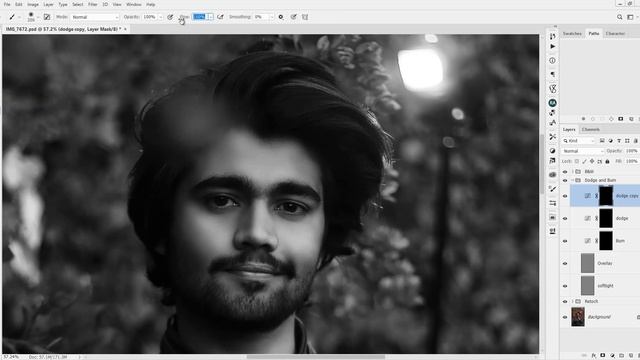This screenshot has height=360, width=640.
Task: Lock all padlock icon
Action: coord(607,161)
